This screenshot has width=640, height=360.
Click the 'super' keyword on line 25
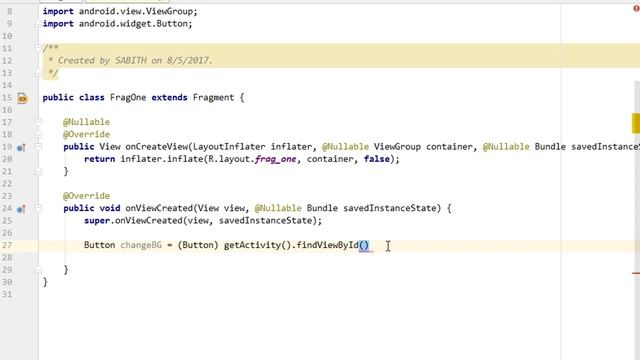97,221
